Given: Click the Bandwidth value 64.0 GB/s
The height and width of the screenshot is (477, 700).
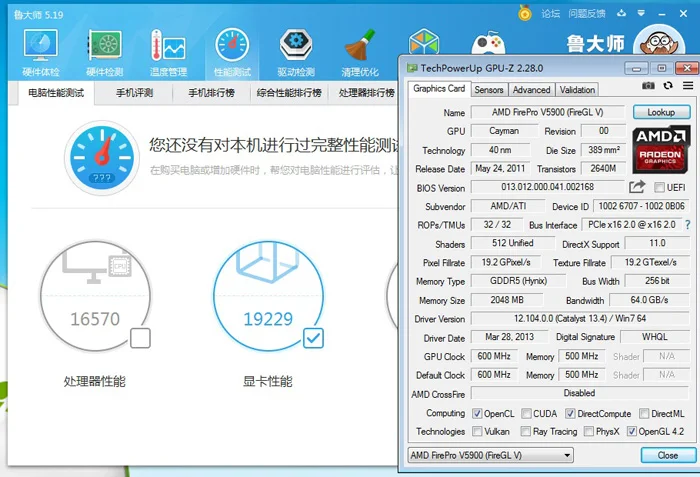Looking at the screenshot, I should (650, 300).
